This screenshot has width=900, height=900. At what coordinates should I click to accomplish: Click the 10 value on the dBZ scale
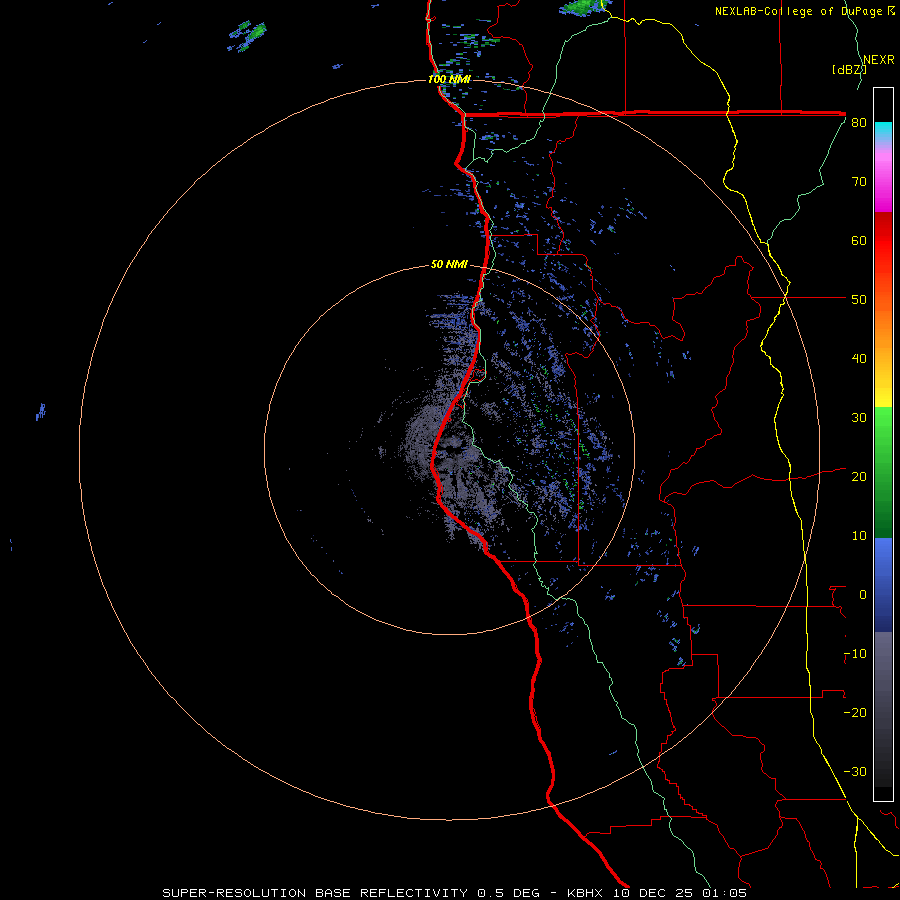(x=859, y=536)
